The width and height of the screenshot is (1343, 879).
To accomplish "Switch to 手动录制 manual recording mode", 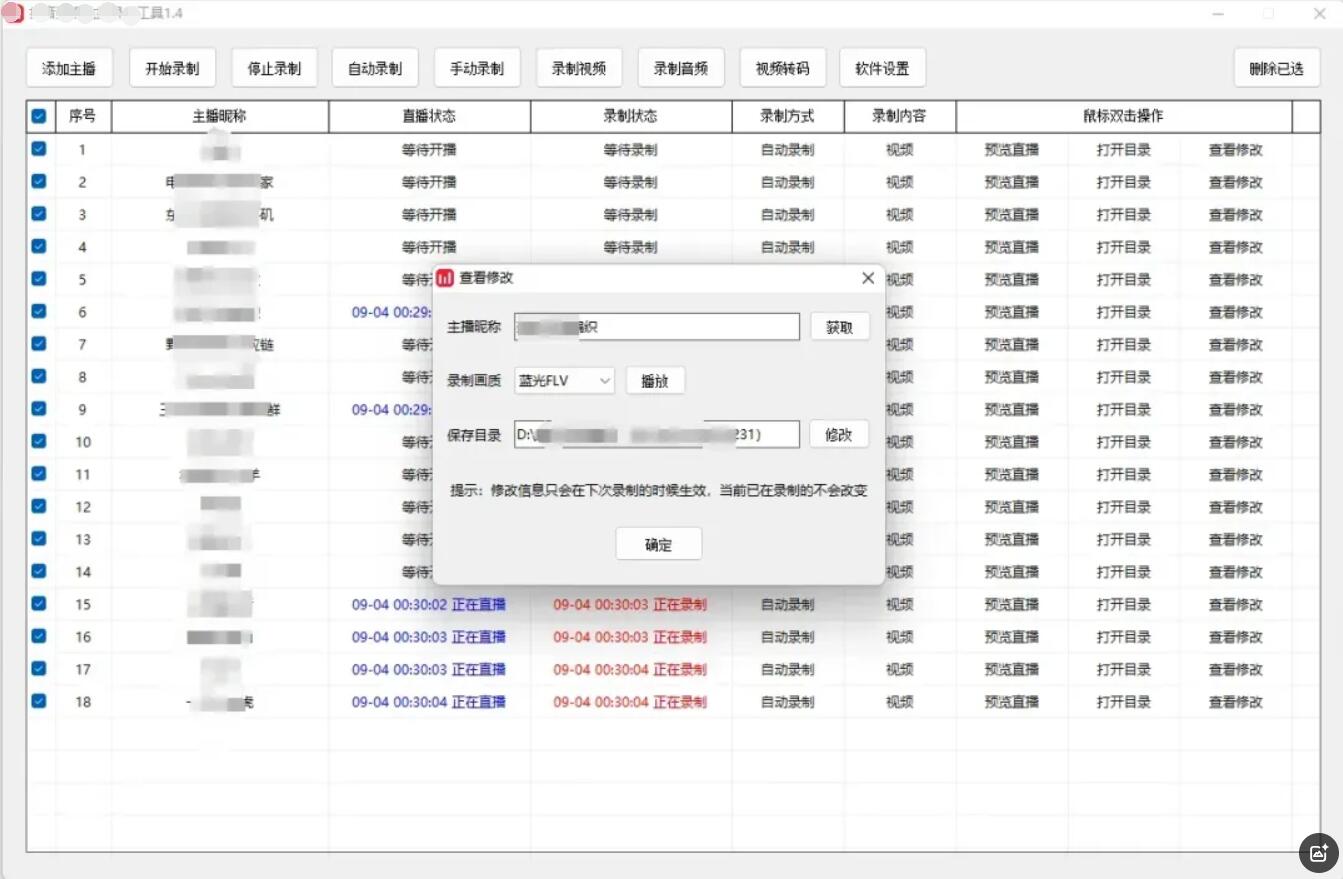I will pos(477,67).
